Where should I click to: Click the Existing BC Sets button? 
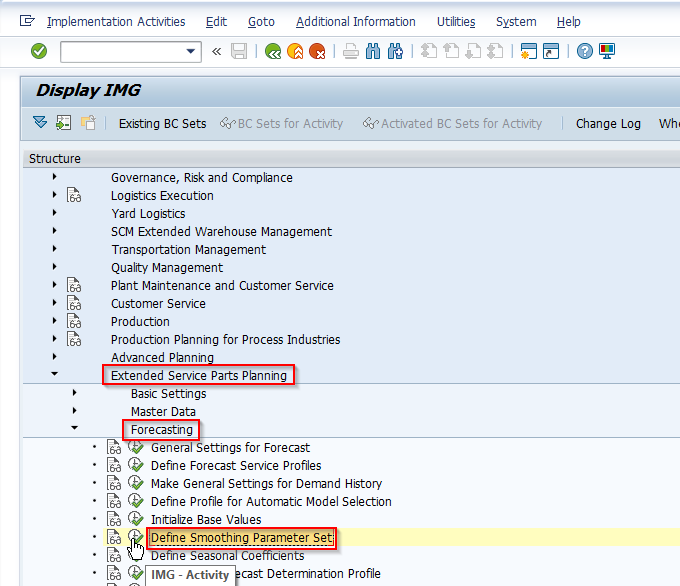(163, 124)
